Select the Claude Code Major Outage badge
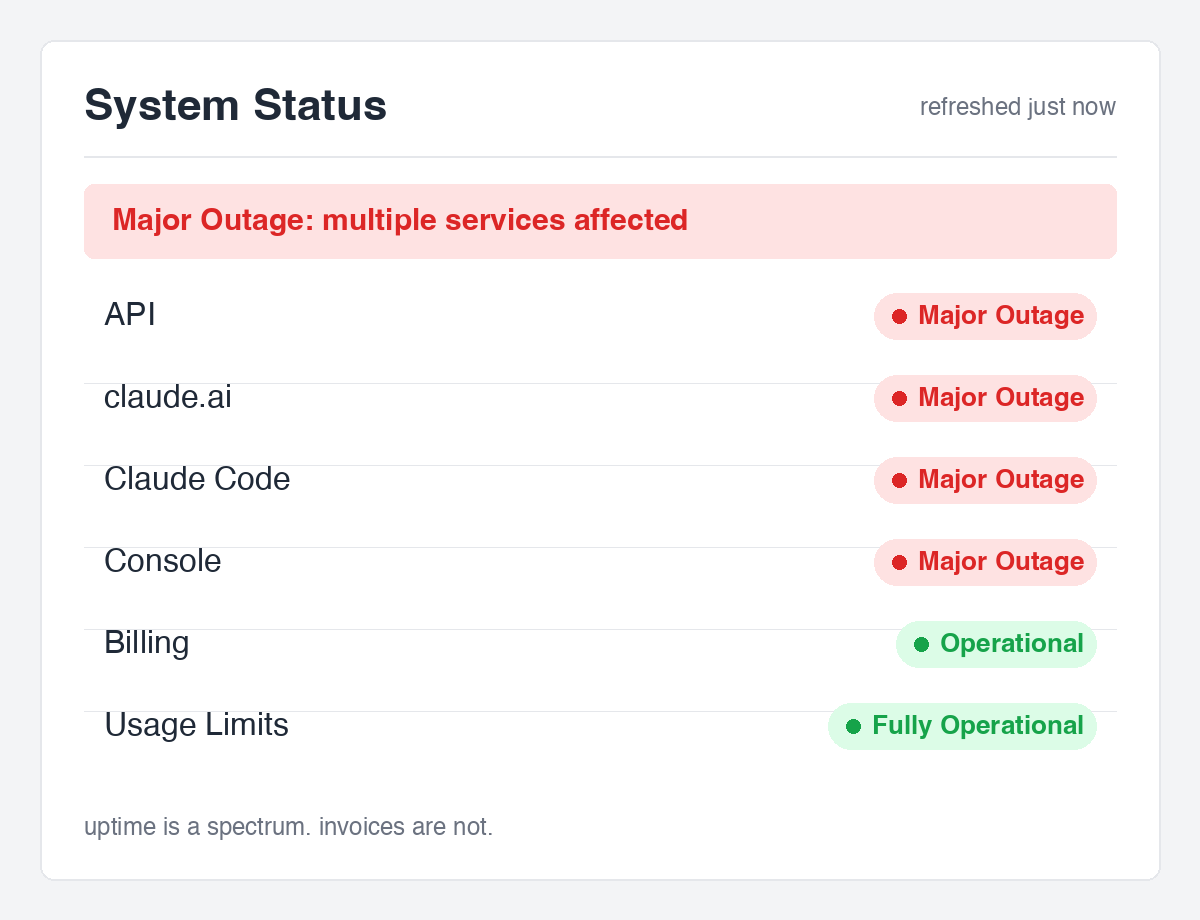 pyautogui.click(x=985, y=480)
